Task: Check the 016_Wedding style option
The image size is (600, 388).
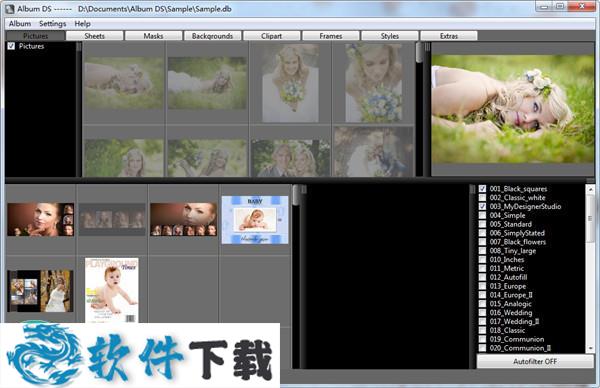Action: coord(482,313)
